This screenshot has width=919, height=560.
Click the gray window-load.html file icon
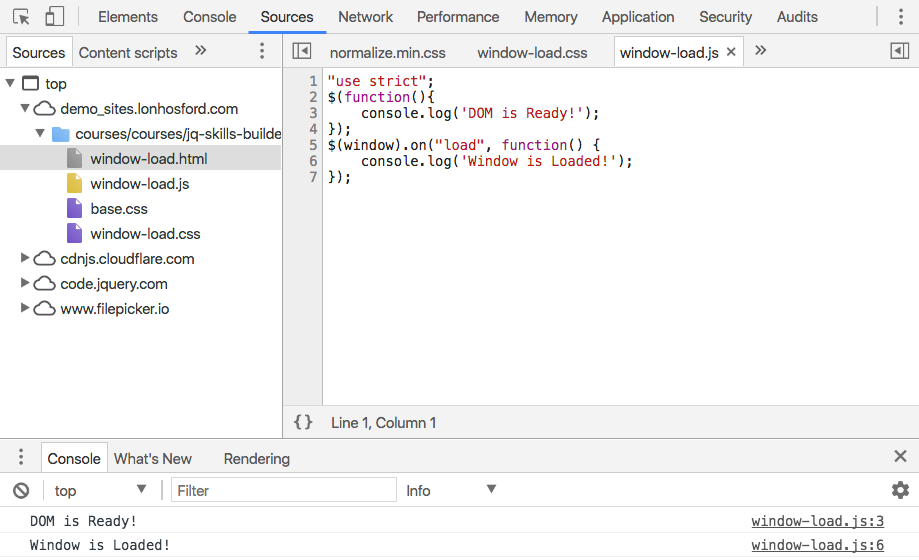(74, 158)
